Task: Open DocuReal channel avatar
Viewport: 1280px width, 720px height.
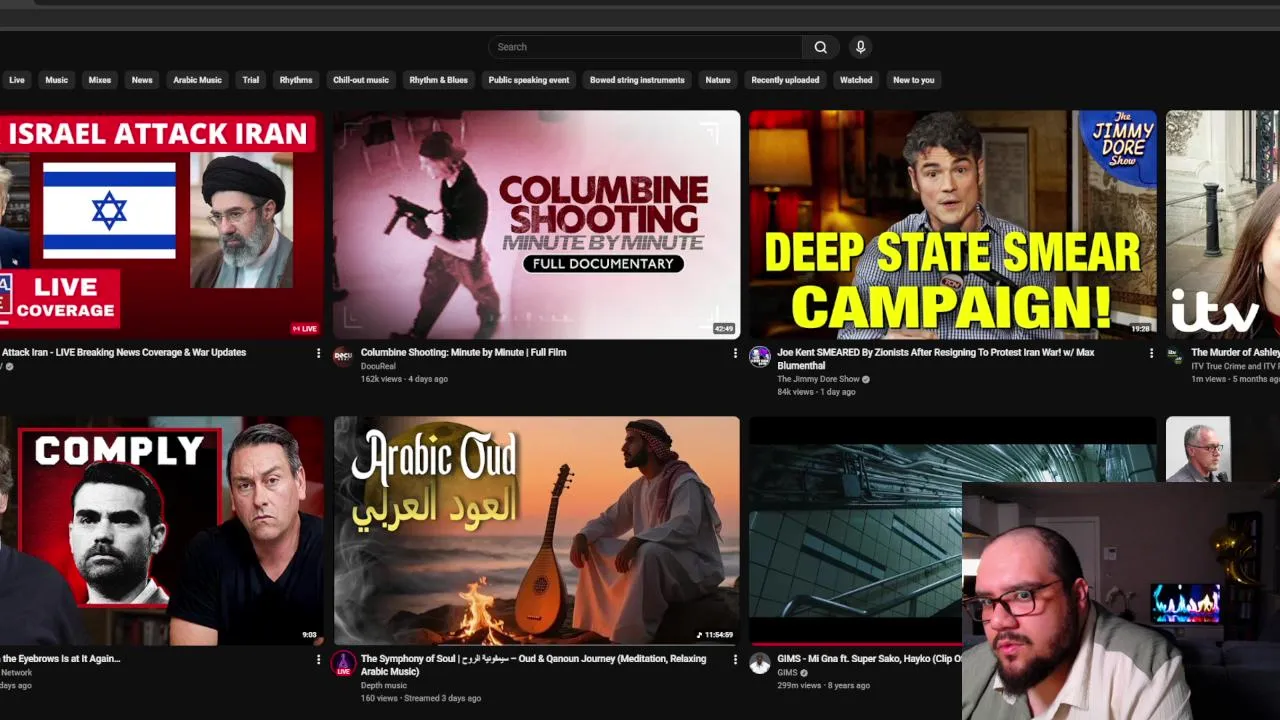Action: click(343, 357)
